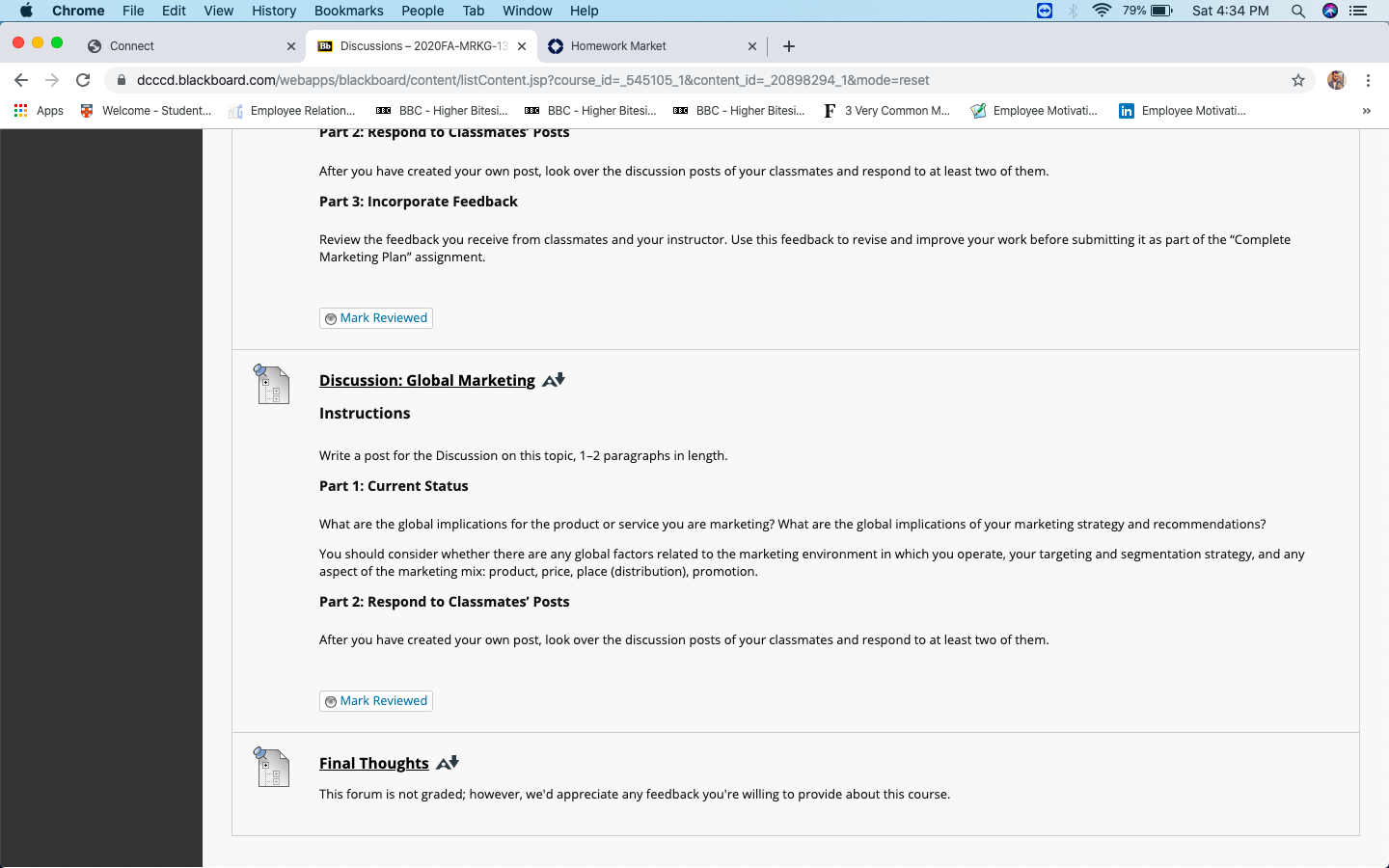Go back to the previous page
Screen dimensions: 1389x868
pos(21,80)
